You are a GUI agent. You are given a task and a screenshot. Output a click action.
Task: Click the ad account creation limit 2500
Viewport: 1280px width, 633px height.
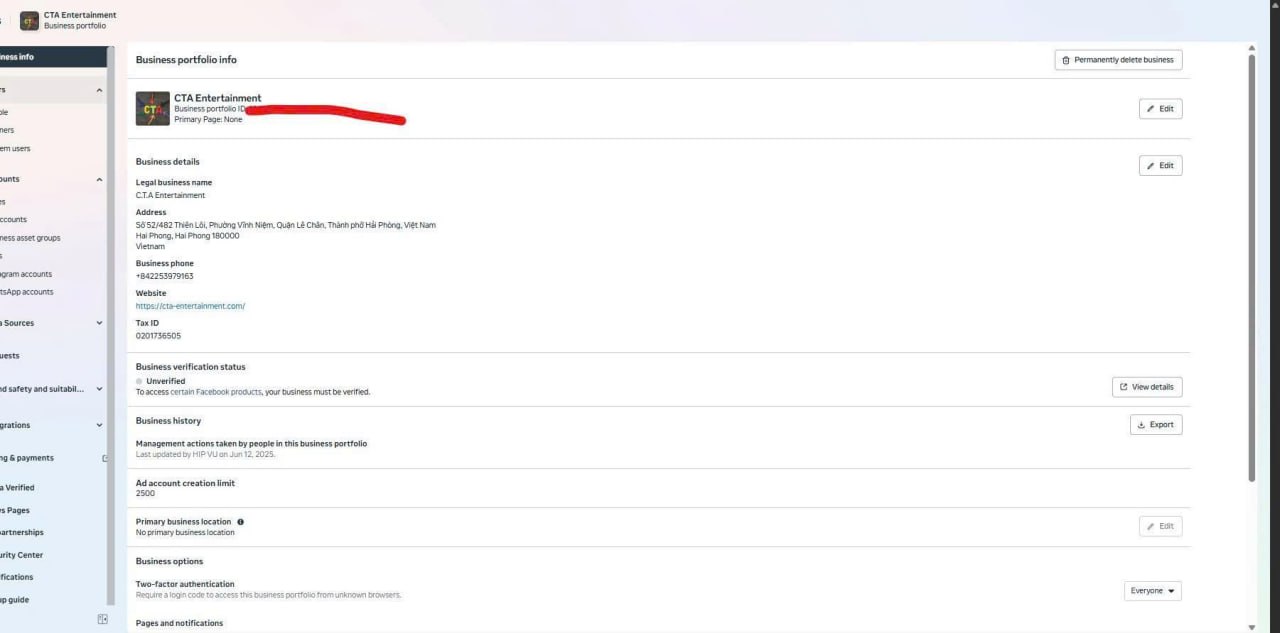click(x=145, y=493)
